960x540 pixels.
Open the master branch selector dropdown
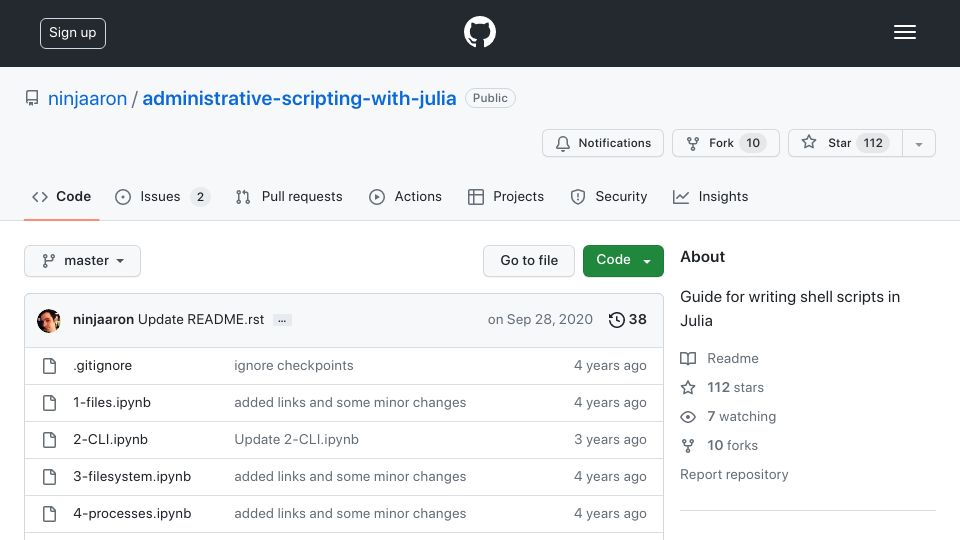click(x=83, y=261)
